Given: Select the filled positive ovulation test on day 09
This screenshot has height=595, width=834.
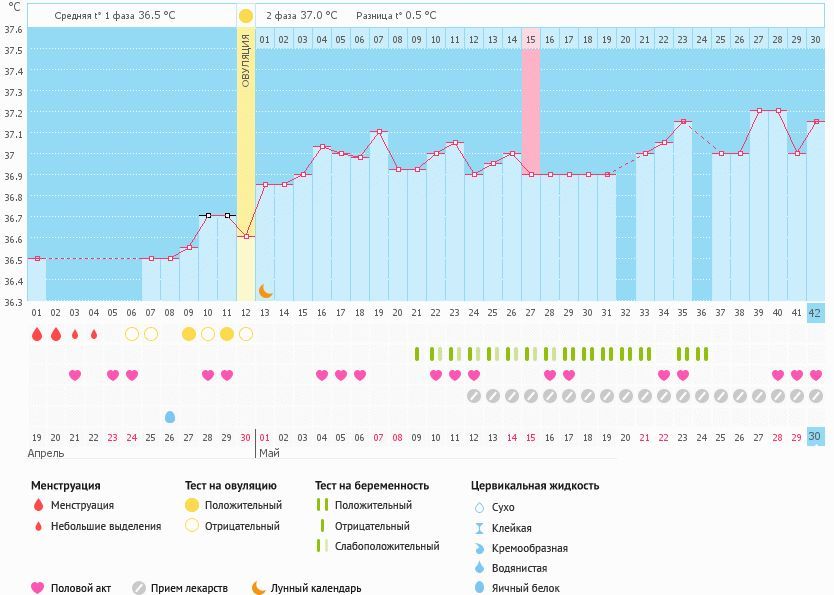Looking at the screenshot, I should coord(188,334).
